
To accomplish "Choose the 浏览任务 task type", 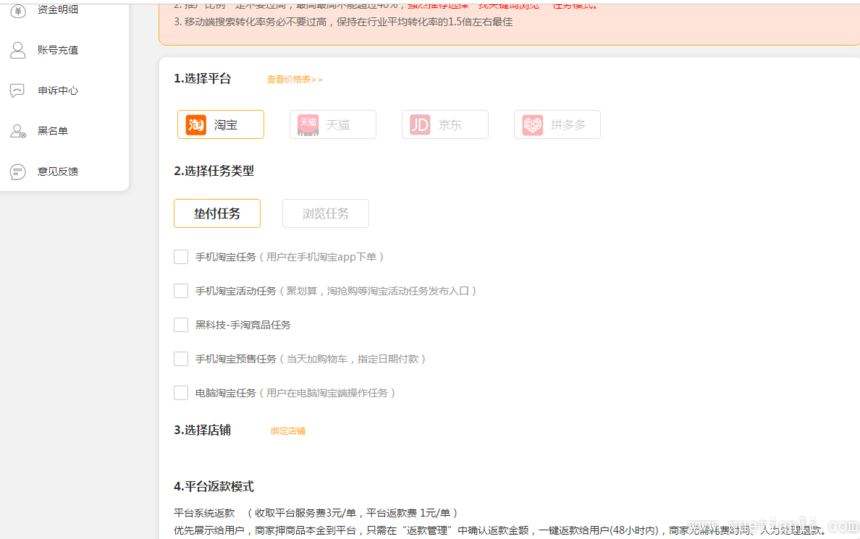I will coord(325,213).
